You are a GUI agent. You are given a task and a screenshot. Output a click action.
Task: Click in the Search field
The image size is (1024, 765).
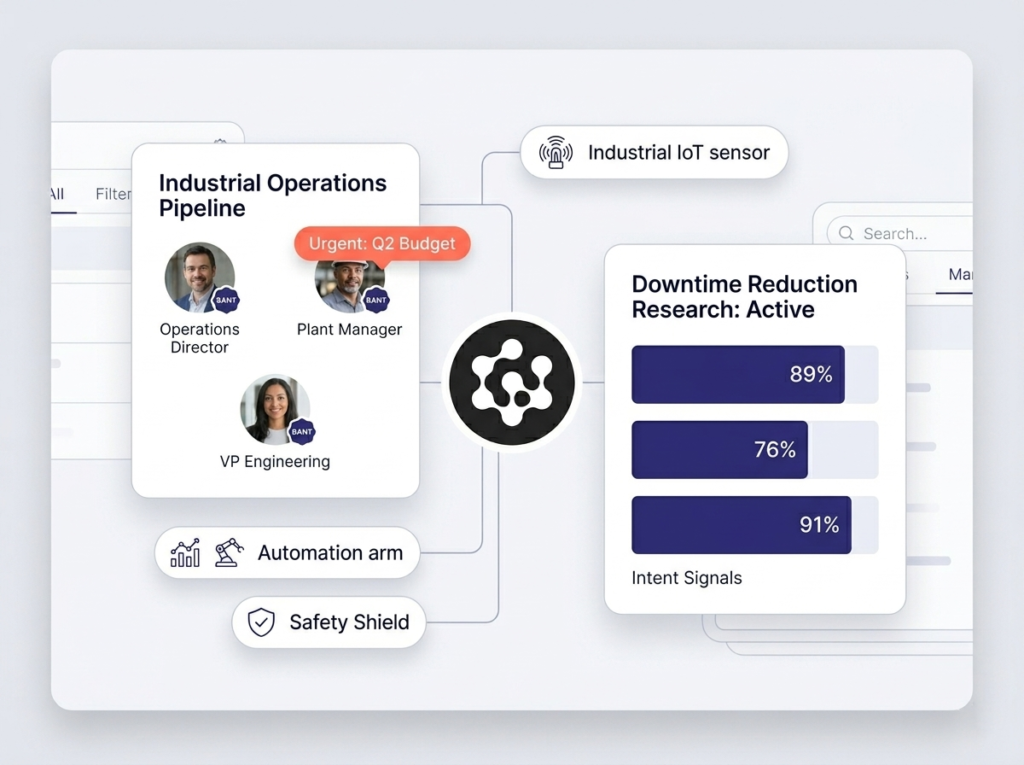899,233
